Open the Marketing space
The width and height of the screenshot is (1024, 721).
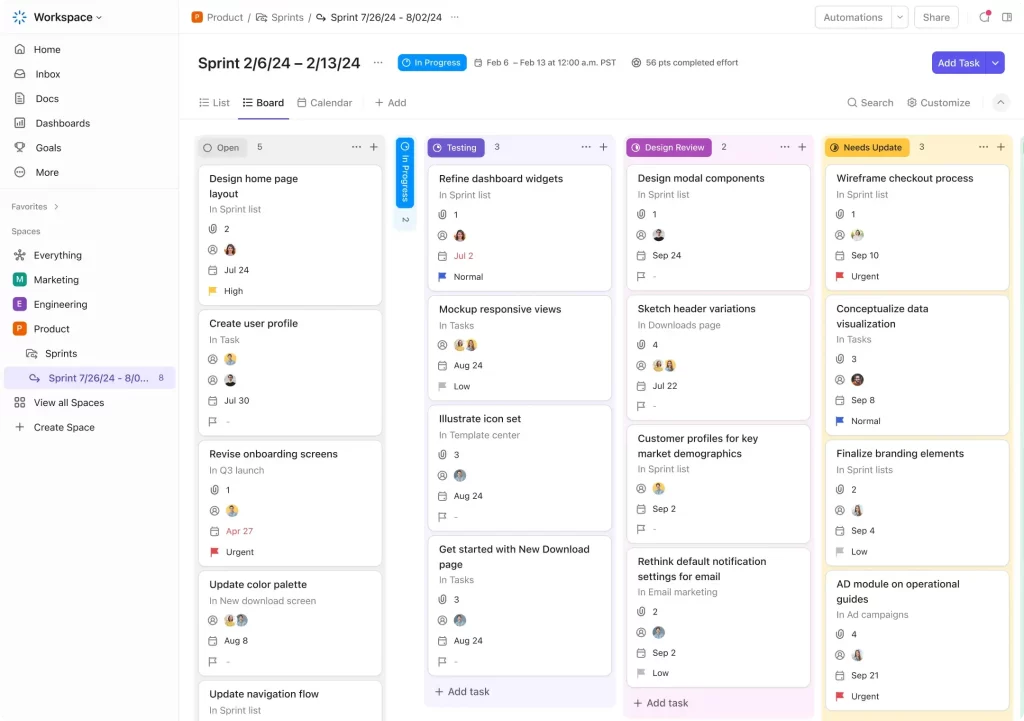56,280
